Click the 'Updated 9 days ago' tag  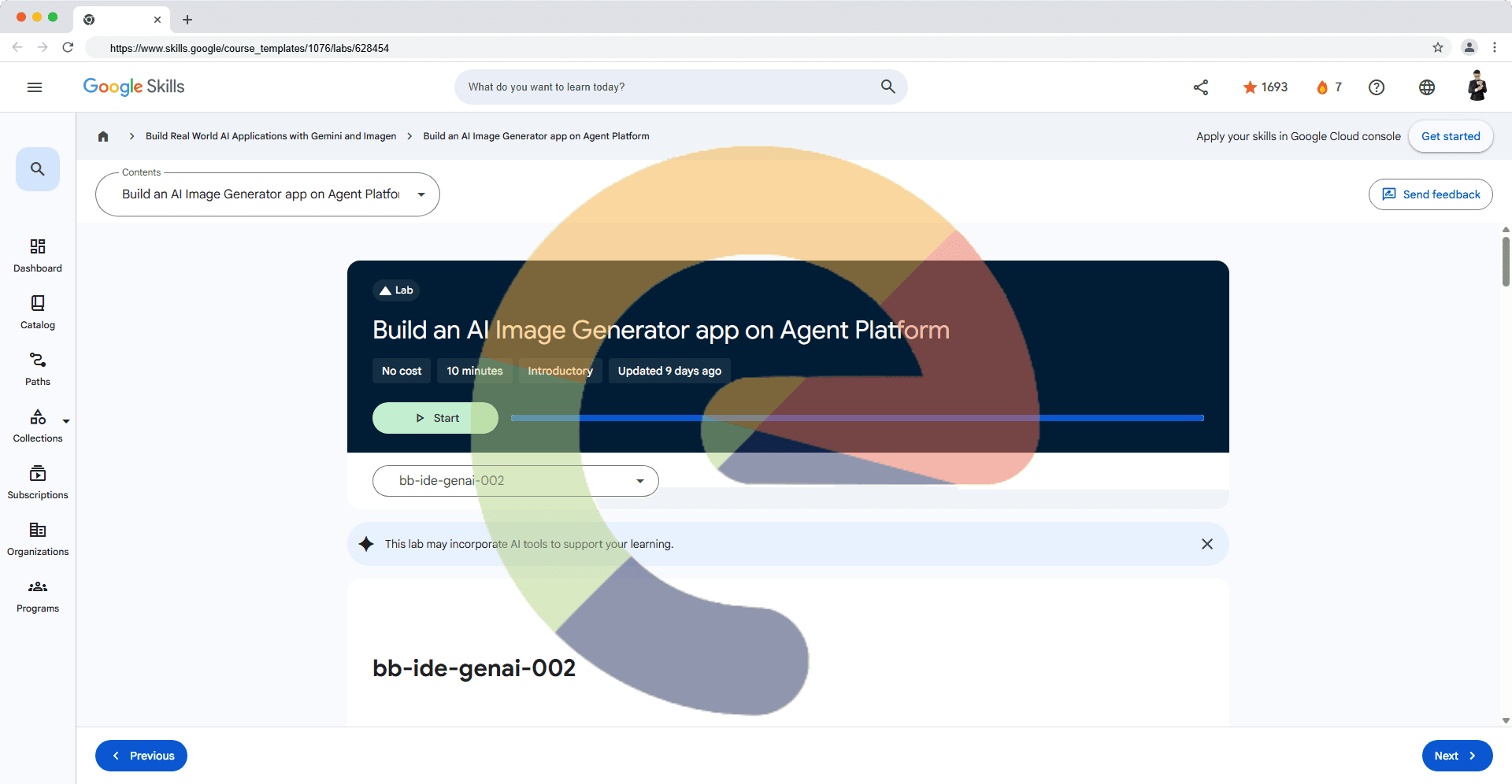point(669,371)
